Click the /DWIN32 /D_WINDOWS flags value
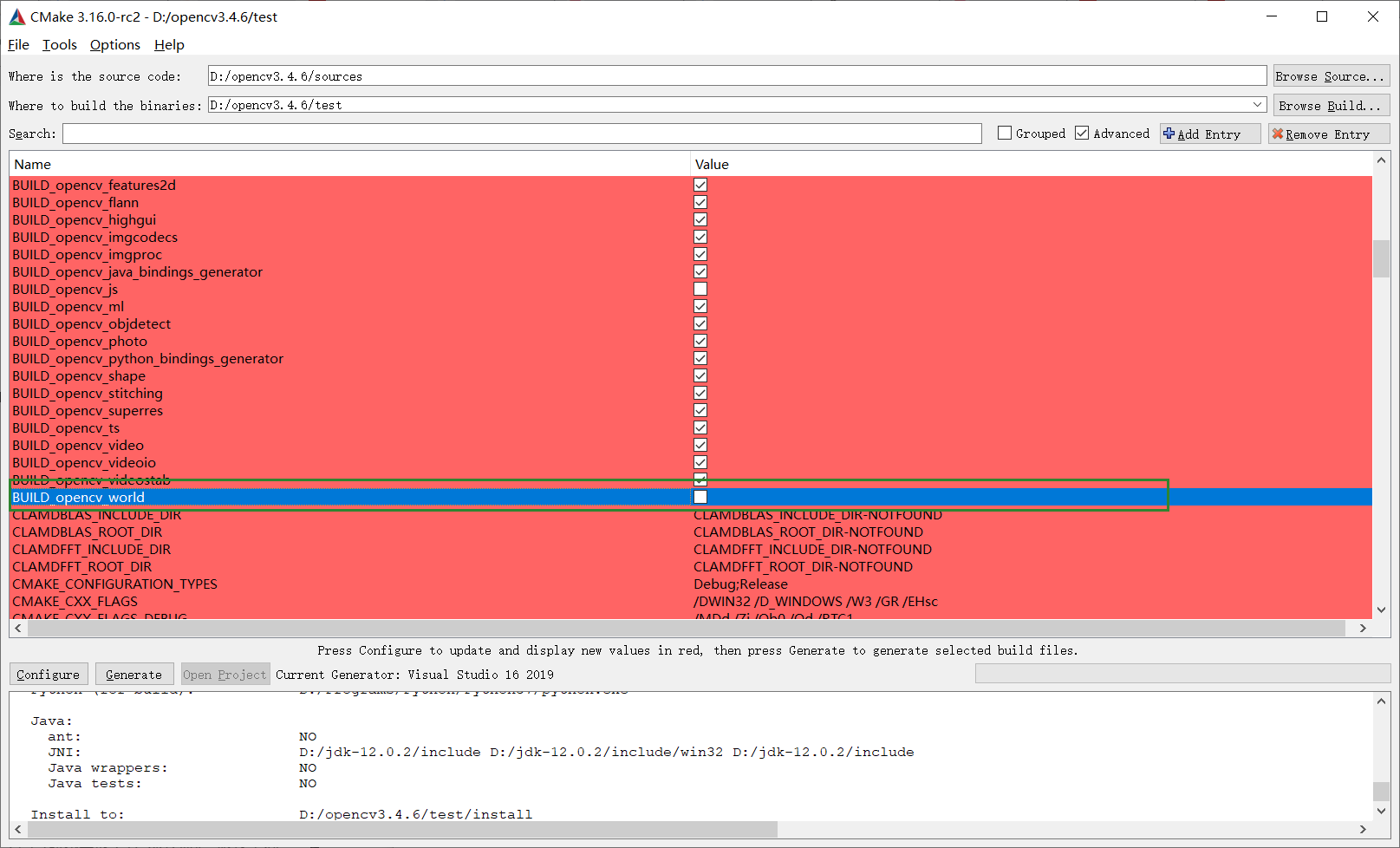Screen dimensions: 1400x848 coord(816,601)
